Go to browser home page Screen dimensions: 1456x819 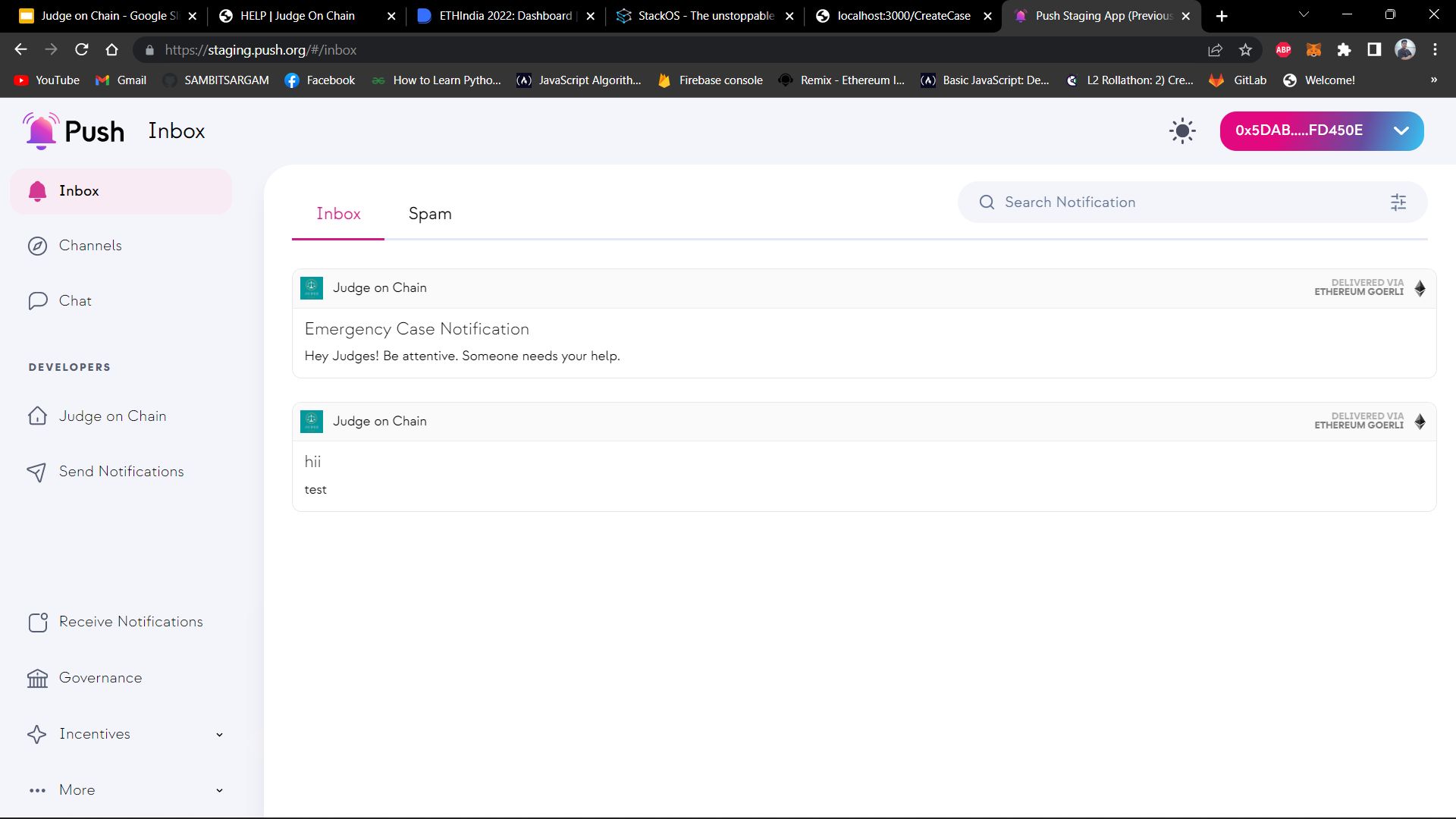point(111,49)
